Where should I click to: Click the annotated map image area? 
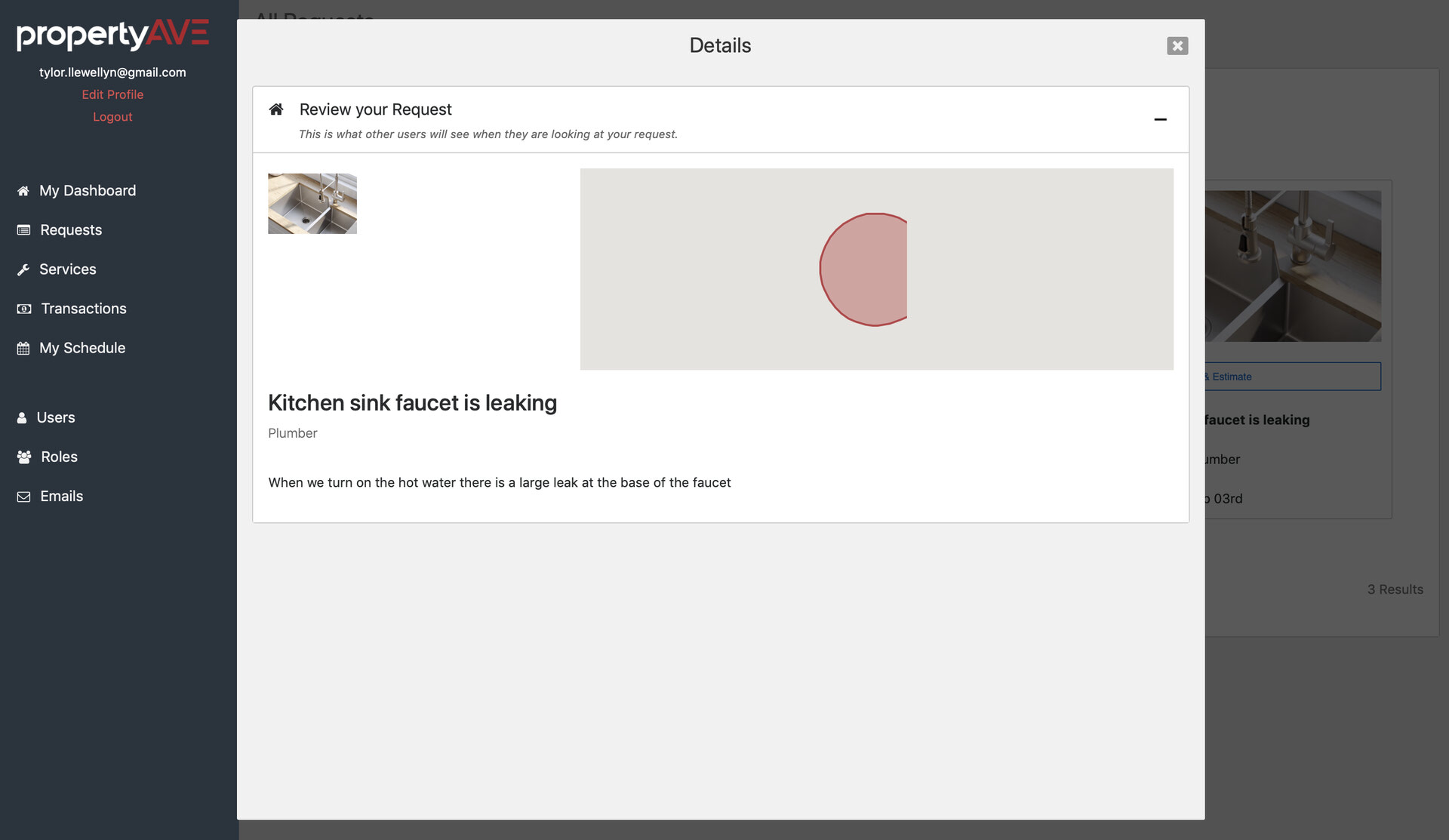(x=876, y=269)
